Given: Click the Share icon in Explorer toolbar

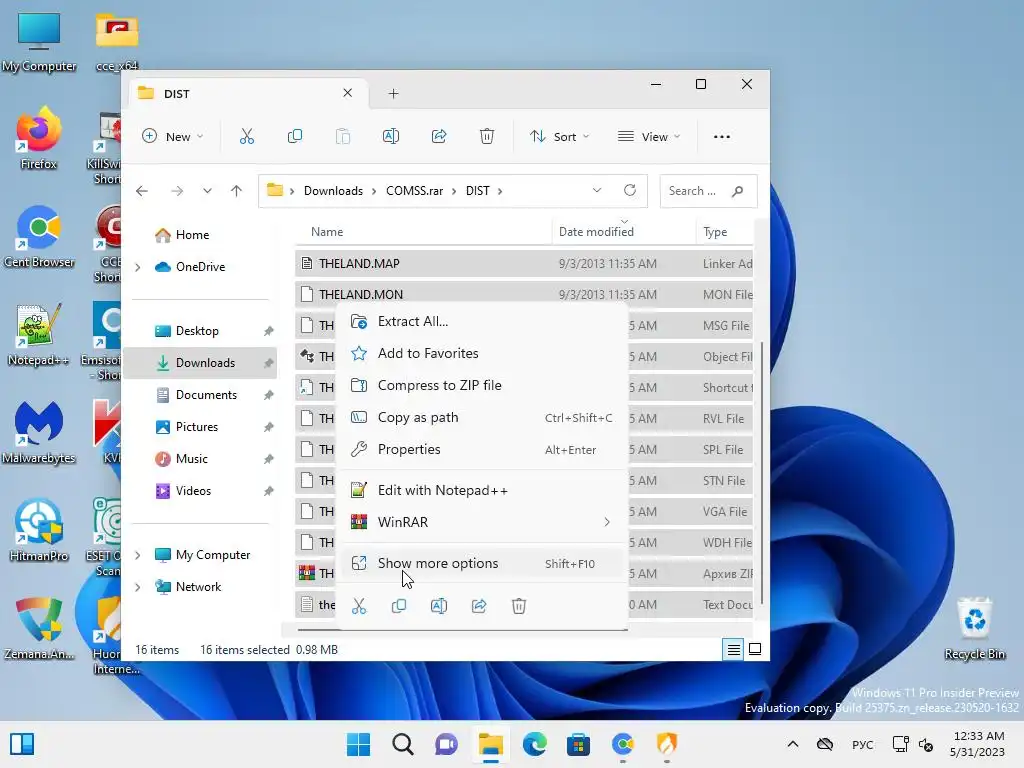Looking at the screenshot, I should click(439, 136).
